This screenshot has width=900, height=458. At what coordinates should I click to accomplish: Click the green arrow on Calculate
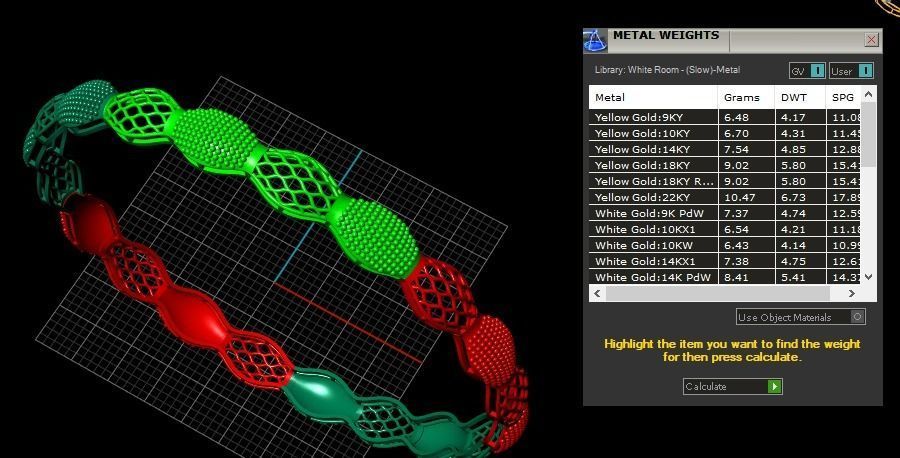pyautogui.click(x=774, y=386)
